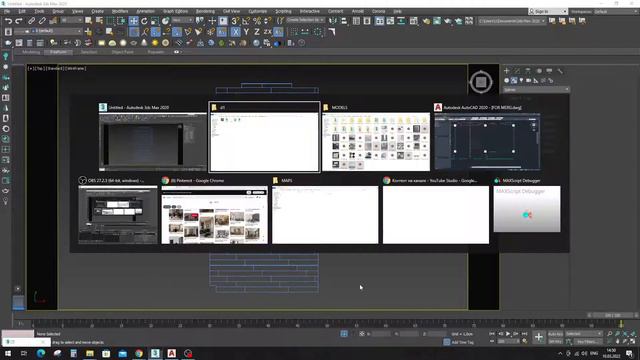Switch to Autodesk AutoCAD 2020 window thumbnail
This screenshot has height=360, width=640.
click(x=487, y=137)
